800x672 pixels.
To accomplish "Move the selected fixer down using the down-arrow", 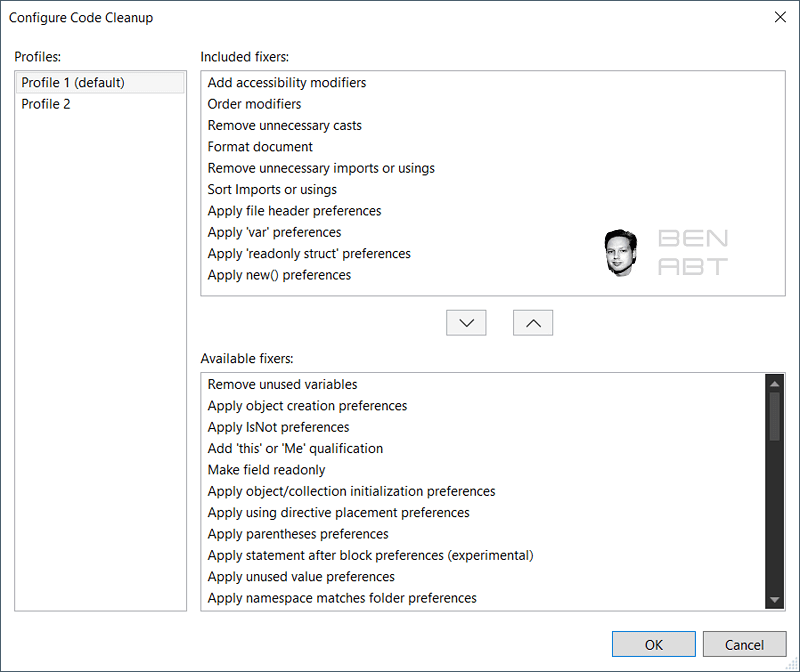I will point(466,322).
